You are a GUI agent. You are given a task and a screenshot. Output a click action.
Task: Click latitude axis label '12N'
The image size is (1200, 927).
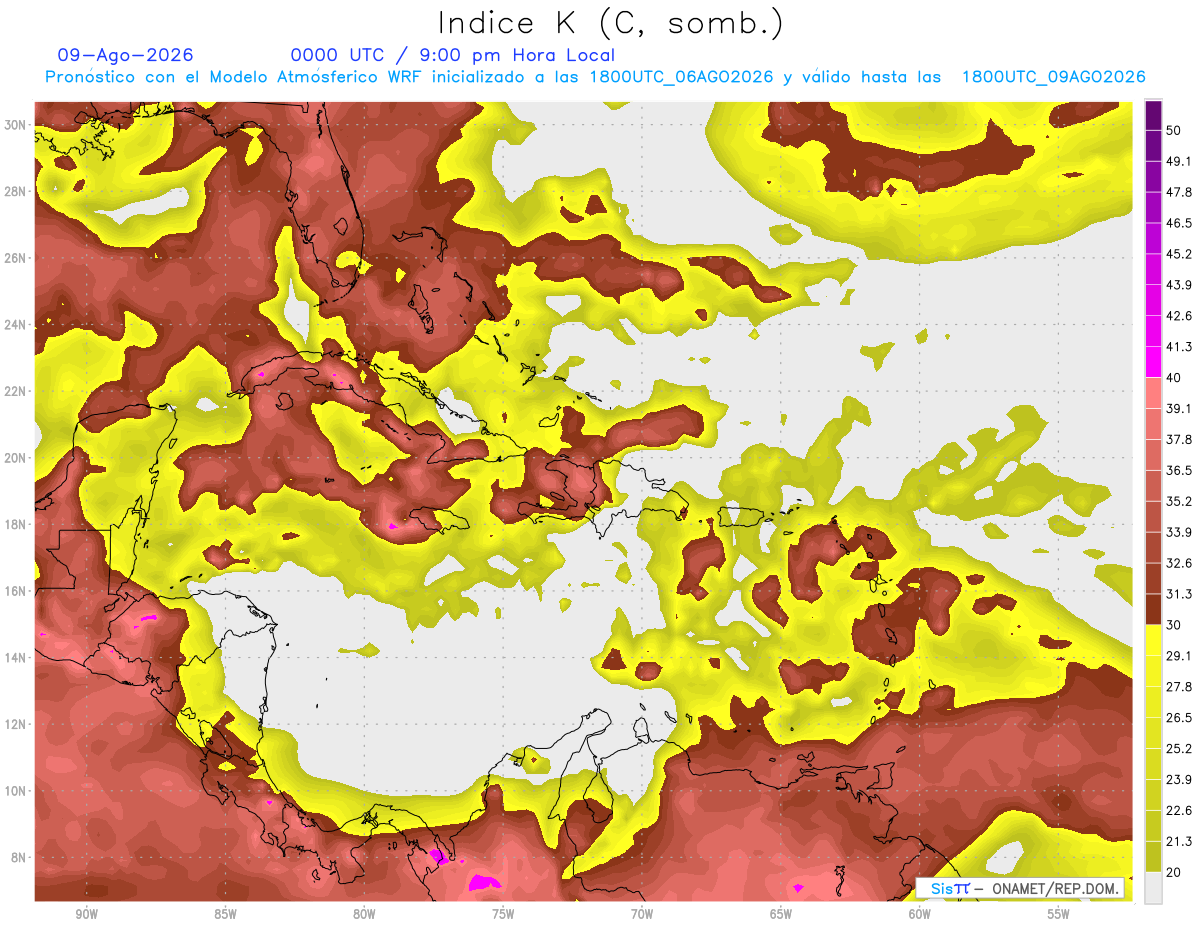coord(15,724)
